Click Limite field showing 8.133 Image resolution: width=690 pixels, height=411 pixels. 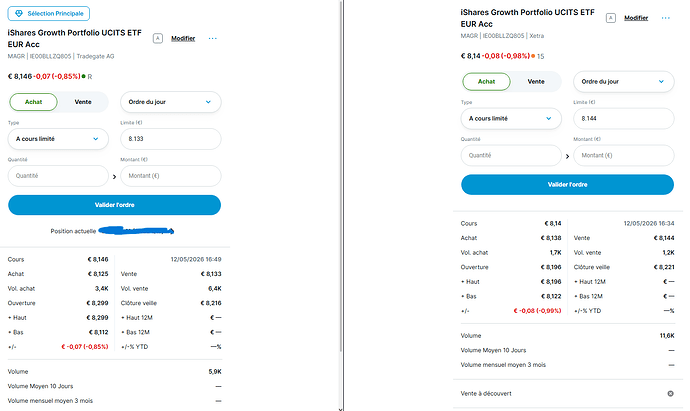(x=171, y=139)
